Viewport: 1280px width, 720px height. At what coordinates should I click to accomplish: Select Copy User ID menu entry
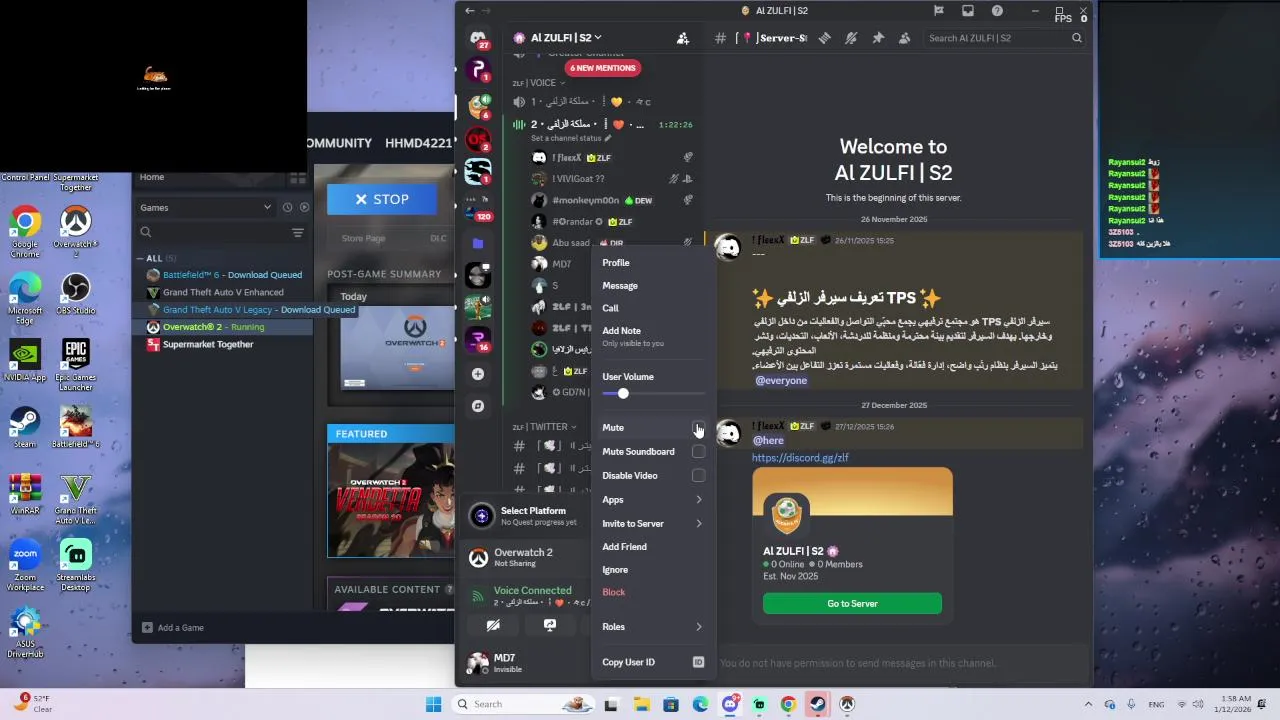pyautogui.click(x=651, y=662)
